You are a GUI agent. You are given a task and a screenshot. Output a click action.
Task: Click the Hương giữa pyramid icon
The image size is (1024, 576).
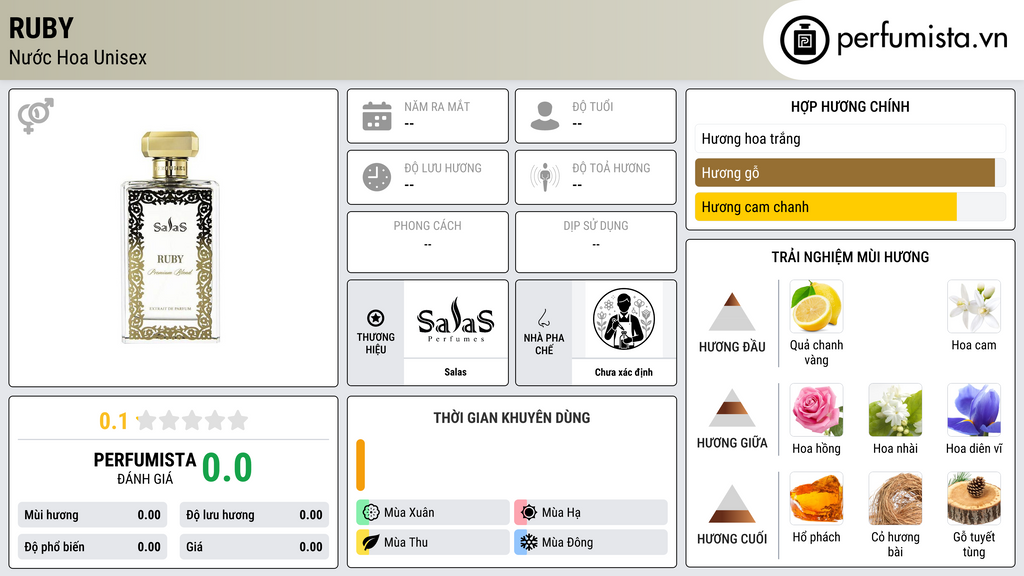(x=732, y=408)
